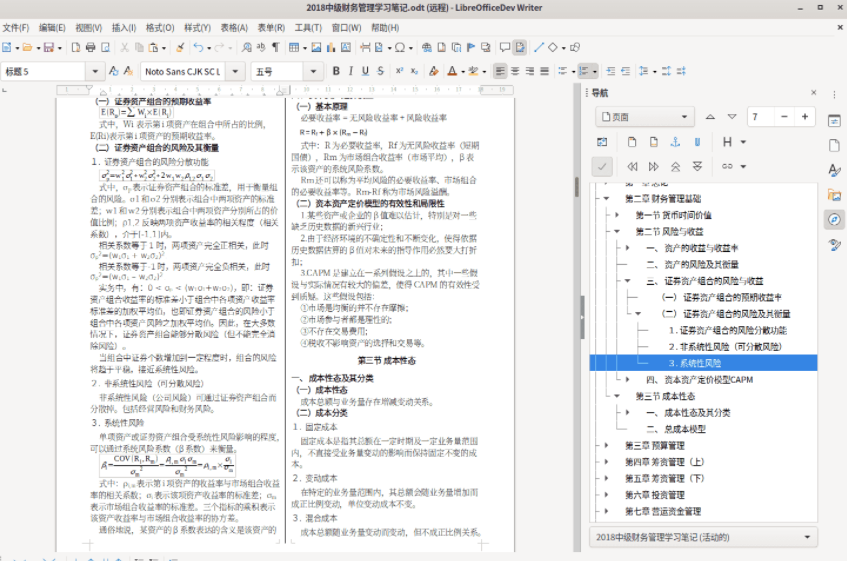The image size is (847, 561).
Task: Click 四、资本资产定价模型CAPM navigator entry
Action: click(700, 379)
